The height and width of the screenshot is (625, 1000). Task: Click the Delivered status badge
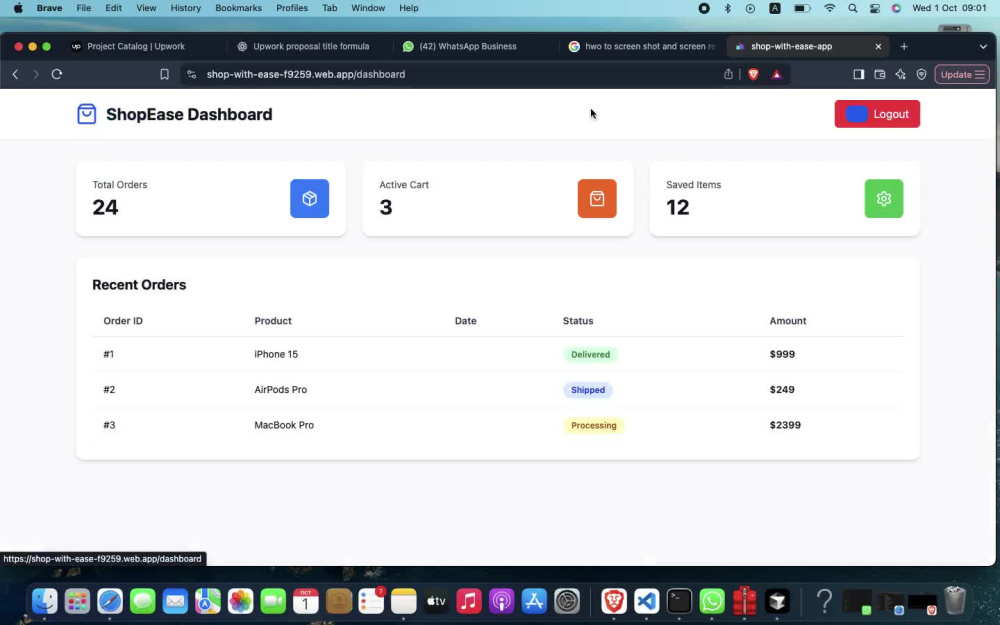(x=591, y=355)
